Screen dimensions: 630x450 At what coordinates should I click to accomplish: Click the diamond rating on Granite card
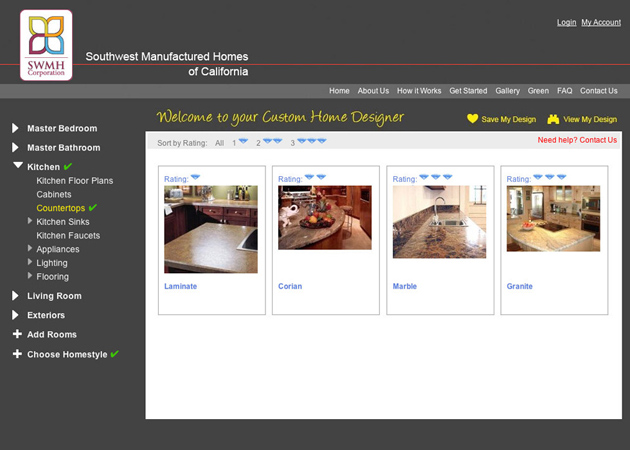(x=550, y=177)
